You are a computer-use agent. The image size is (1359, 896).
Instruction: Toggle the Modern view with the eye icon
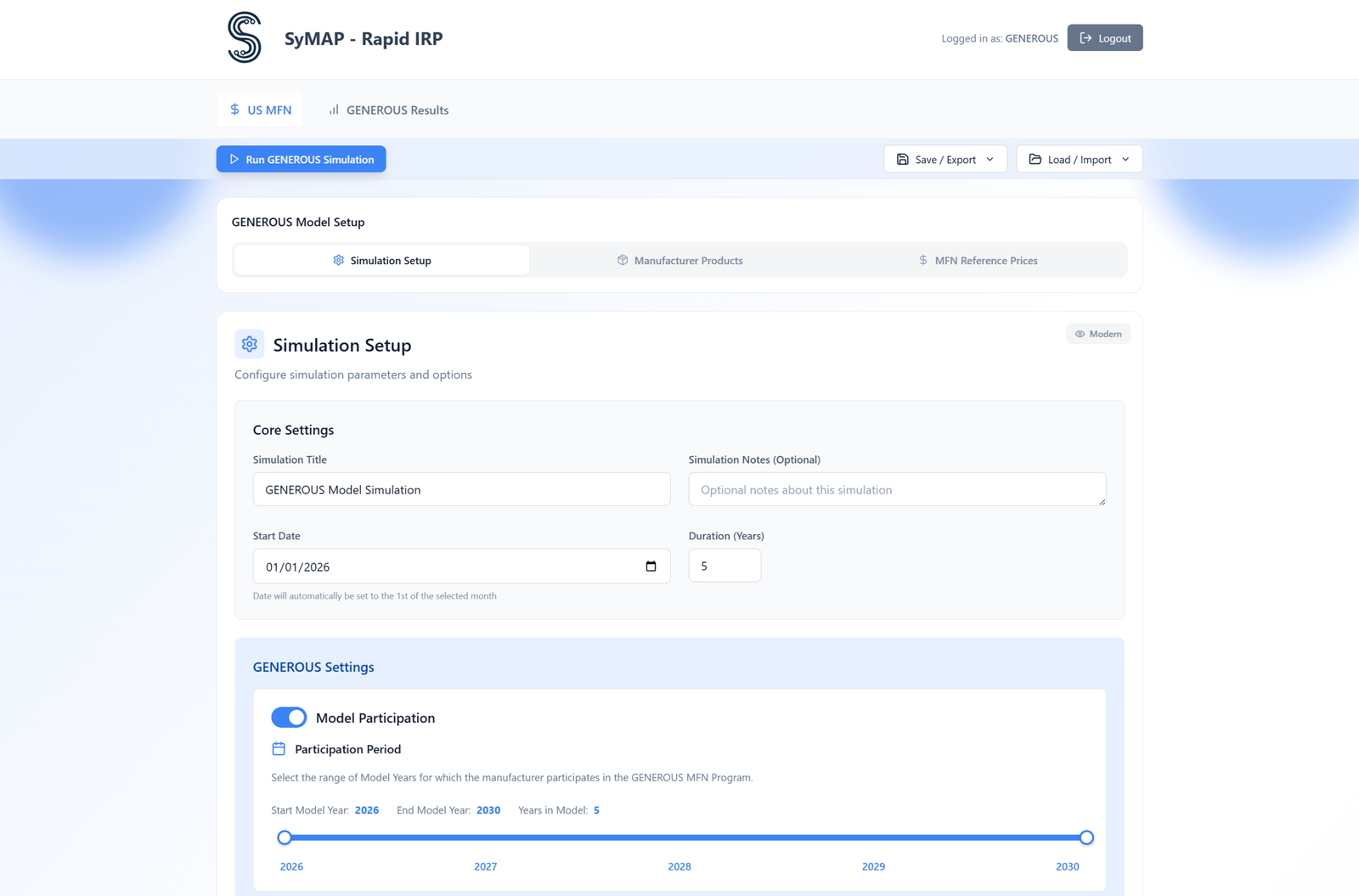click(x=1097, y=333)
